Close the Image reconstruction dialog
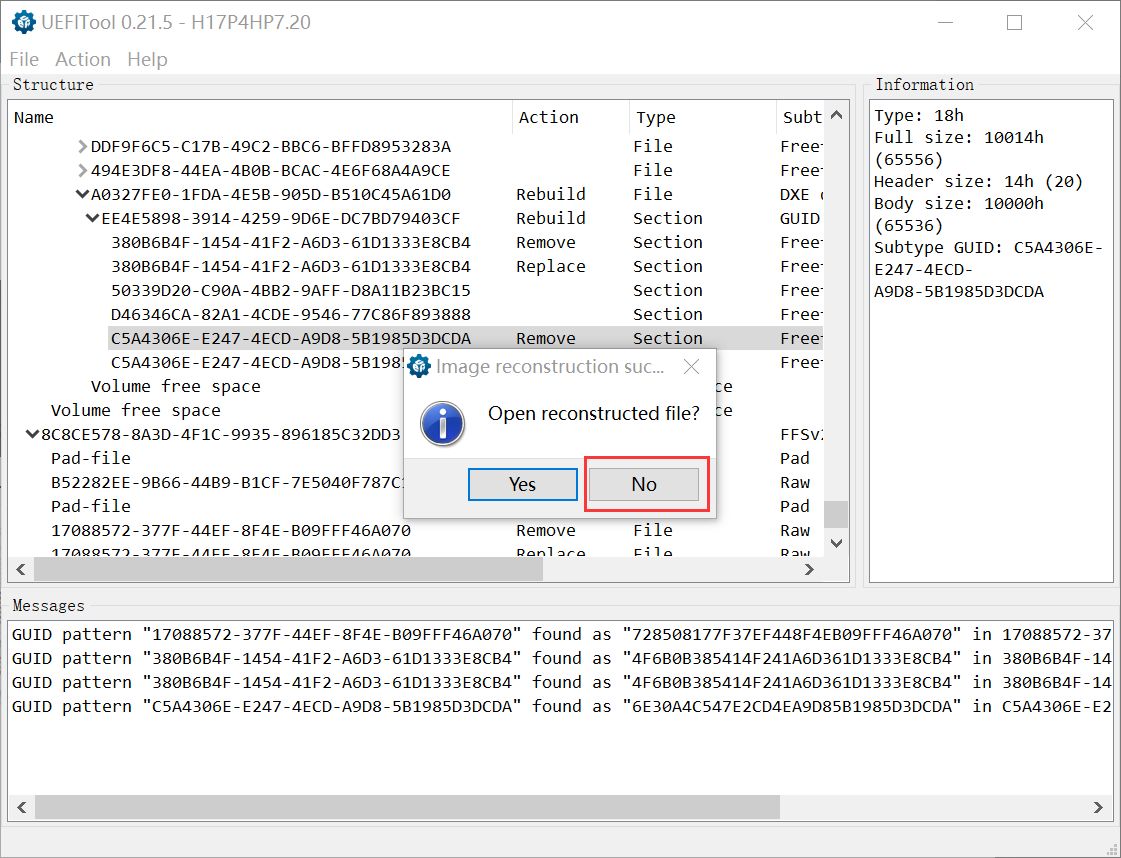The width and height of the screenshot is (1121, 858). pyautogui.click(x=691, y=367)
